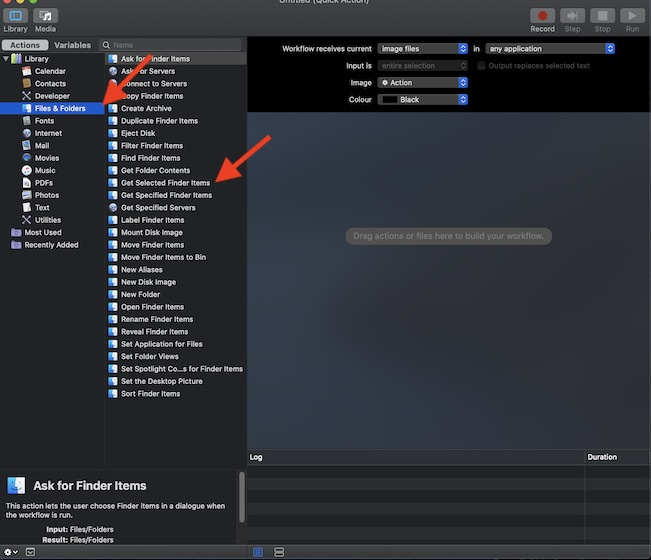
Task: Open the Colour Black swatch picker
Action: (x=423, y=100)
